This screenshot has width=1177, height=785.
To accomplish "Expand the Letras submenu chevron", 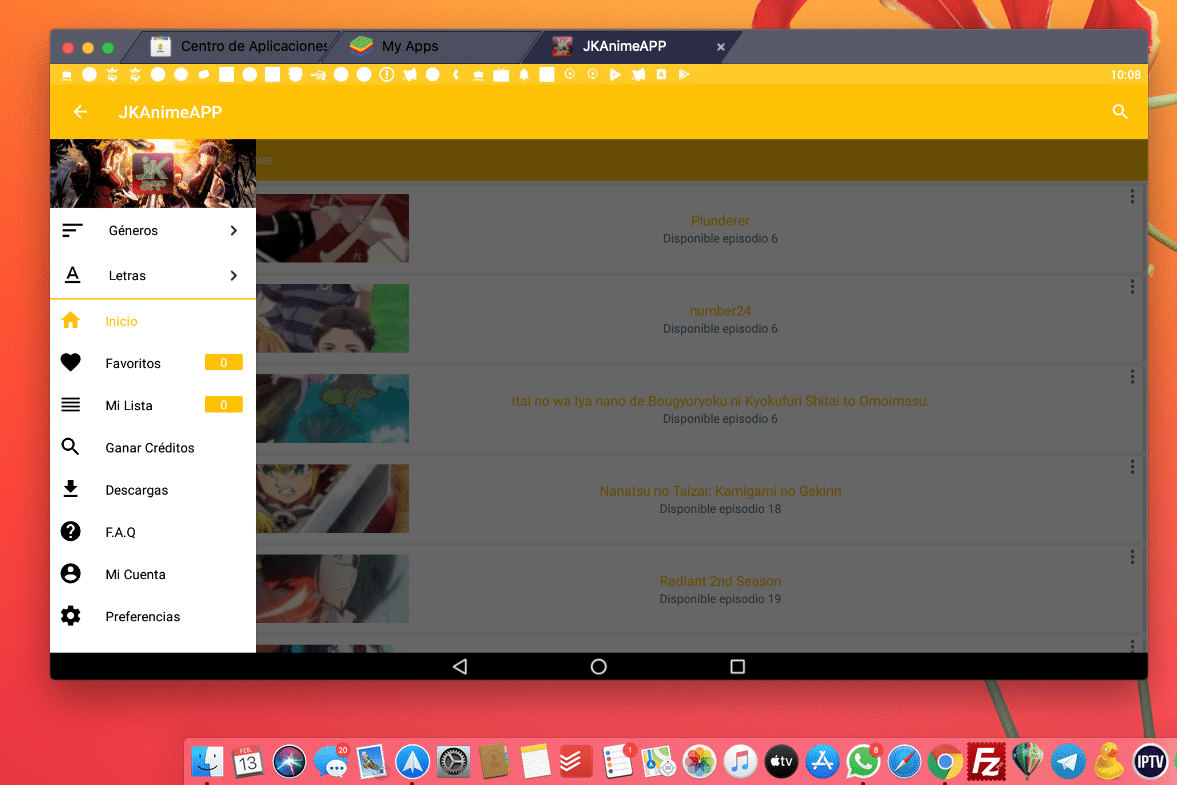I will click(233, 274).
